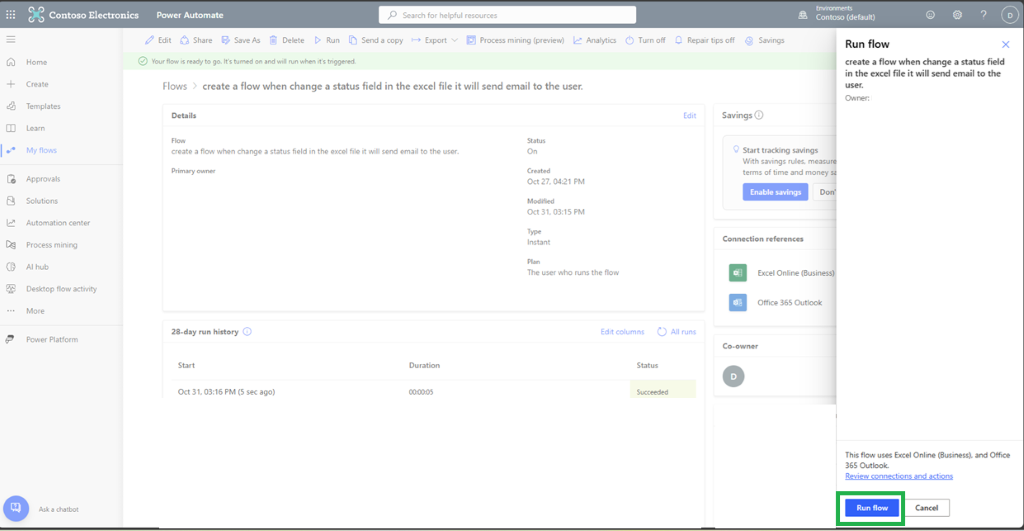This screenshot has height=531, width=1024.
Task: Click the Excel Online (Business) connection icon
Action: (x=737, y=272)
